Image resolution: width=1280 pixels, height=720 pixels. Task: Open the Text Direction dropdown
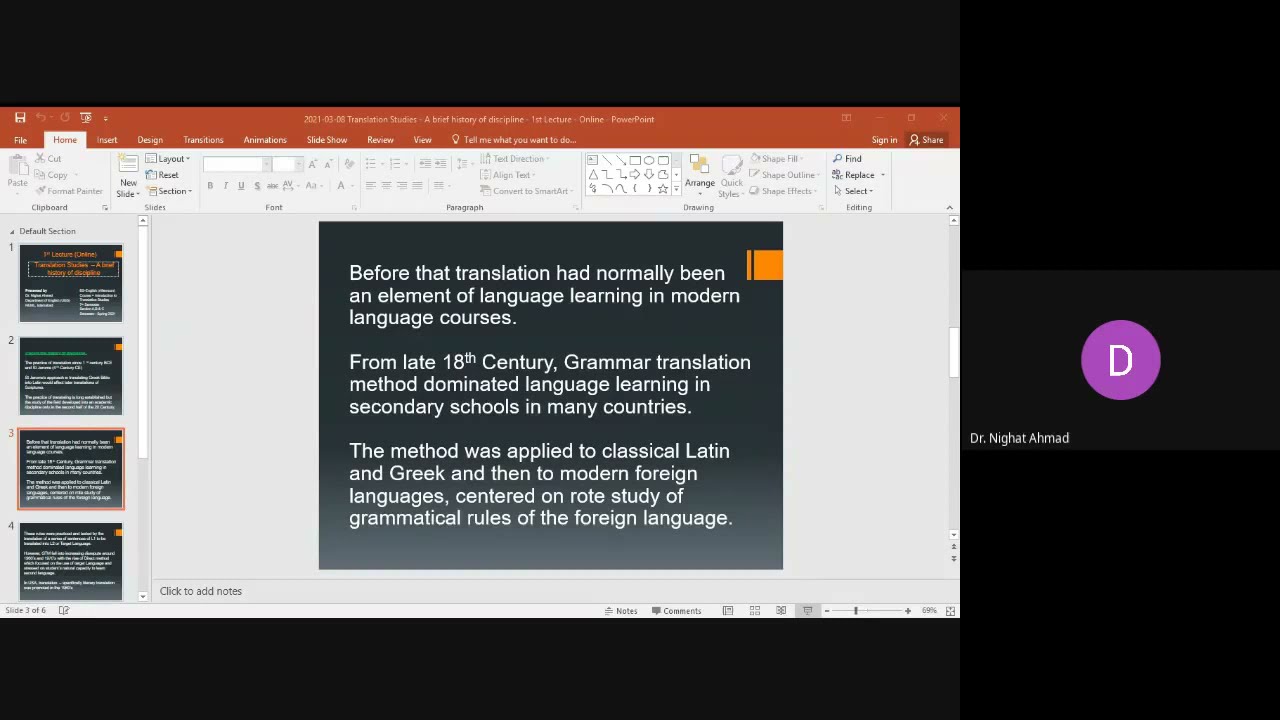[x=516, y=159]
